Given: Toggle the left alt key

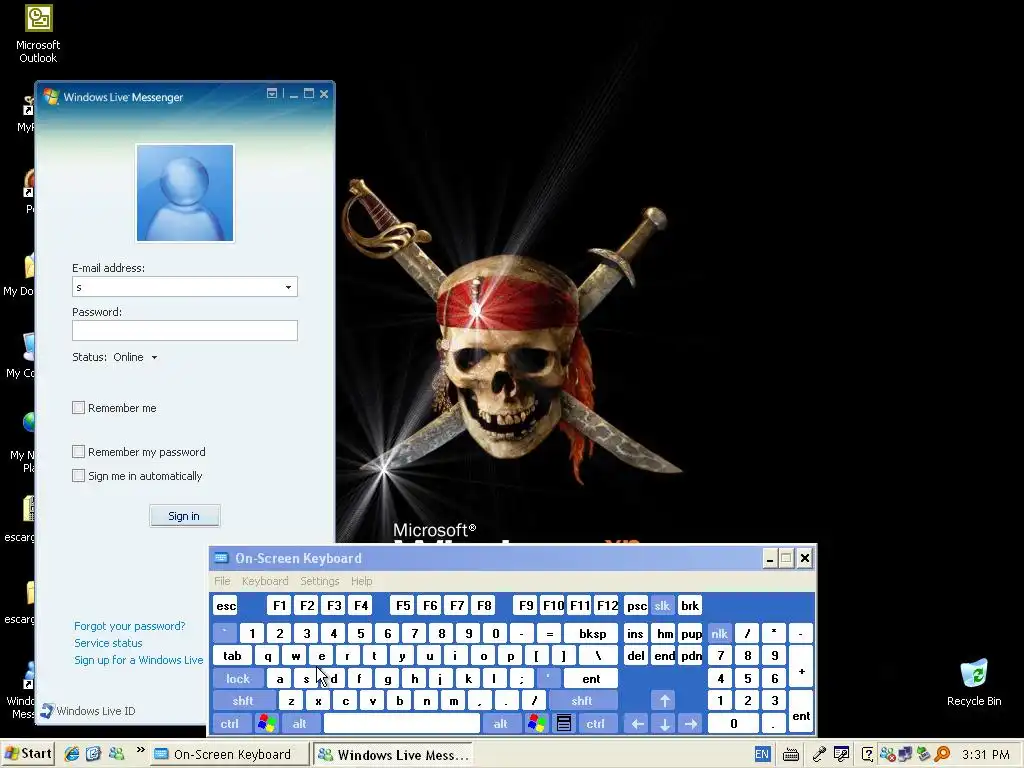Looking at the screenshot, I should pos(300,724).
